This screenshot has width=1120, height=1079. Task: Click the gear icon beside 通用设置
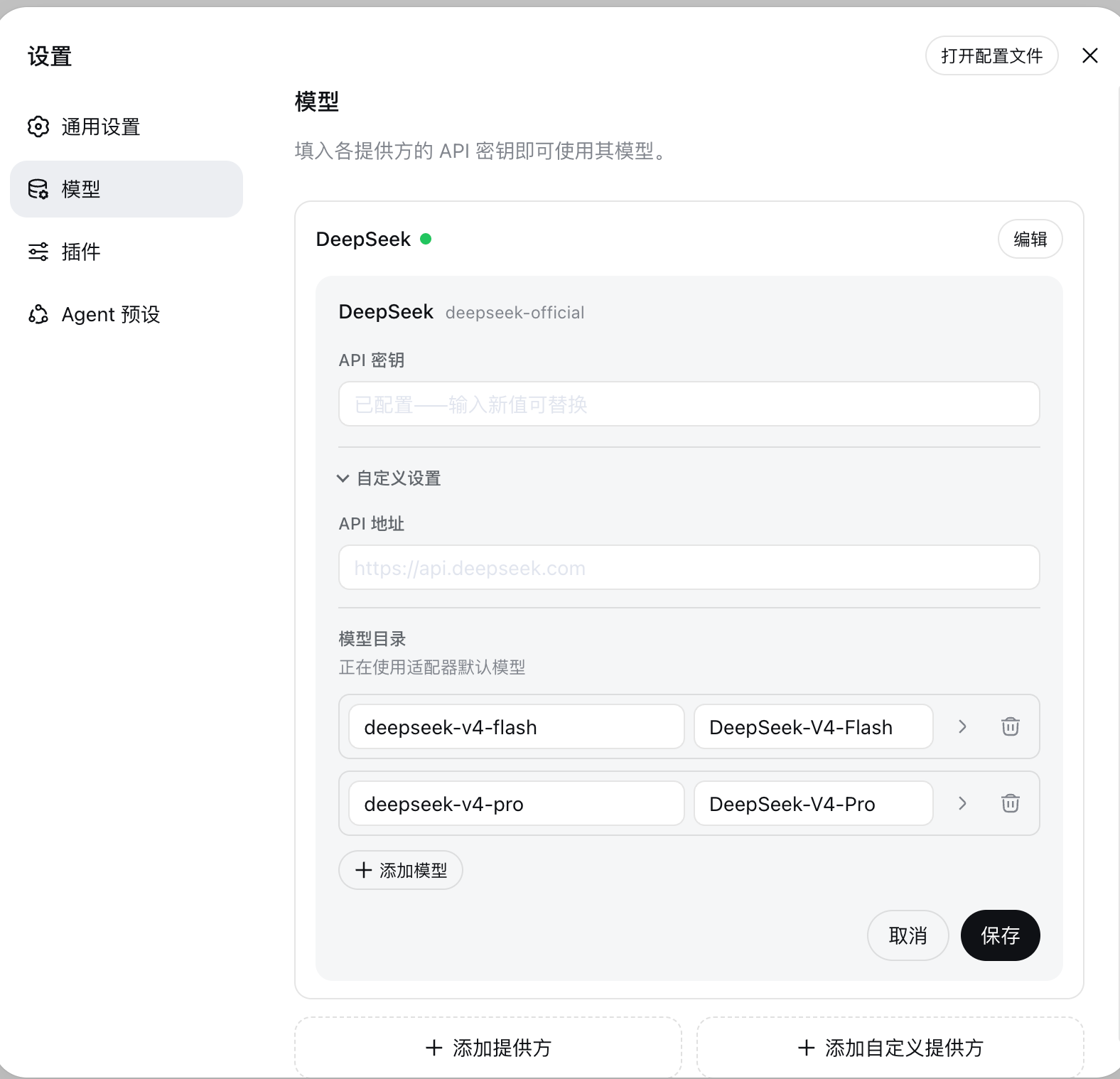[38, 127]
